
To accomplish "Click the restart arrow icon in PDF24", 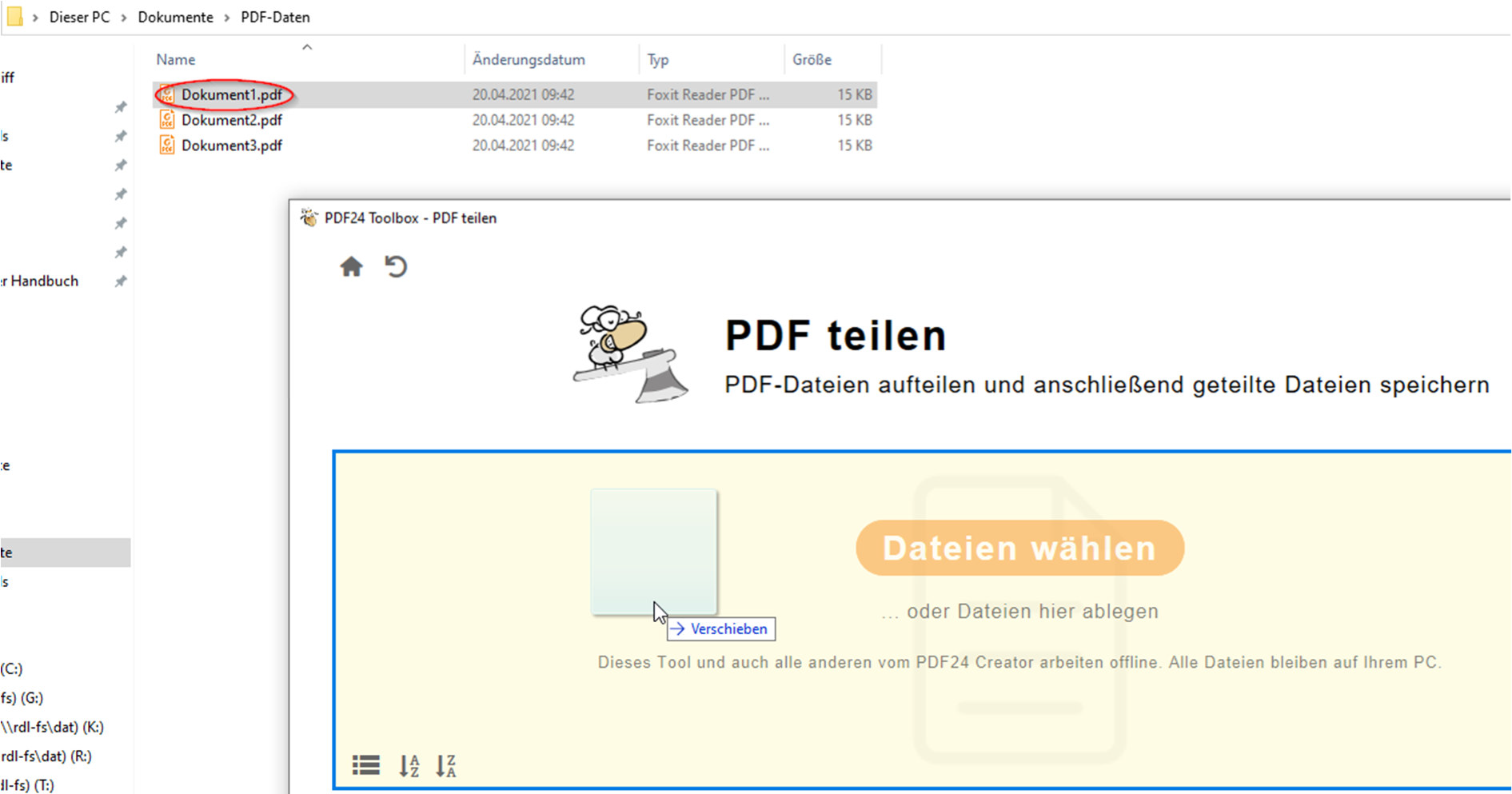I will [x=397, y=267].
